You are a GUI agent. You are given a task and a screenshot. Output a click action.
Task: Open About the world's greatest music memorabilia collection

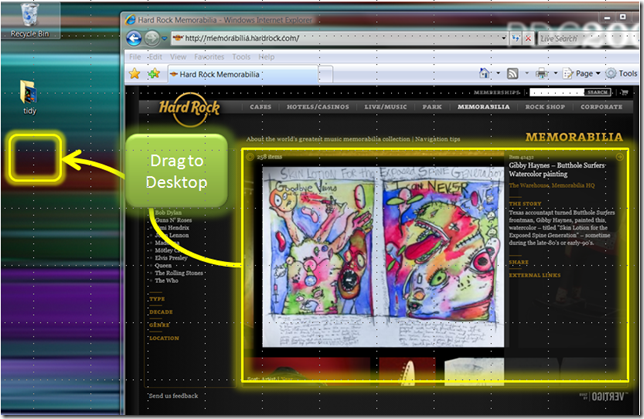tap(328, 139)
